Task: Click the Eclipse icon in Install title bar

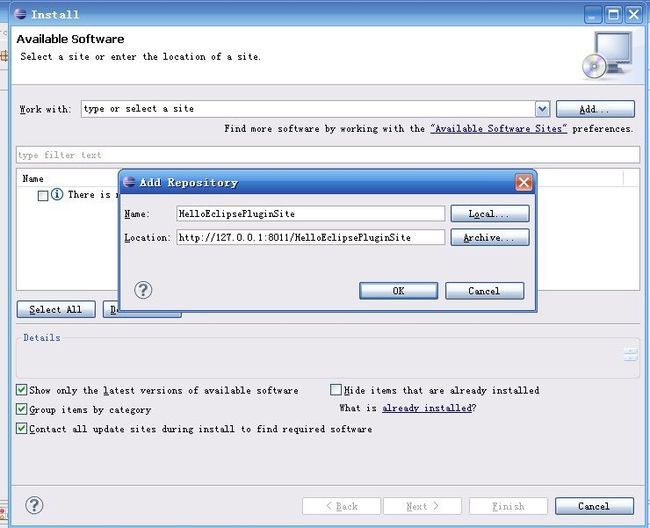Action: (20, 14)
